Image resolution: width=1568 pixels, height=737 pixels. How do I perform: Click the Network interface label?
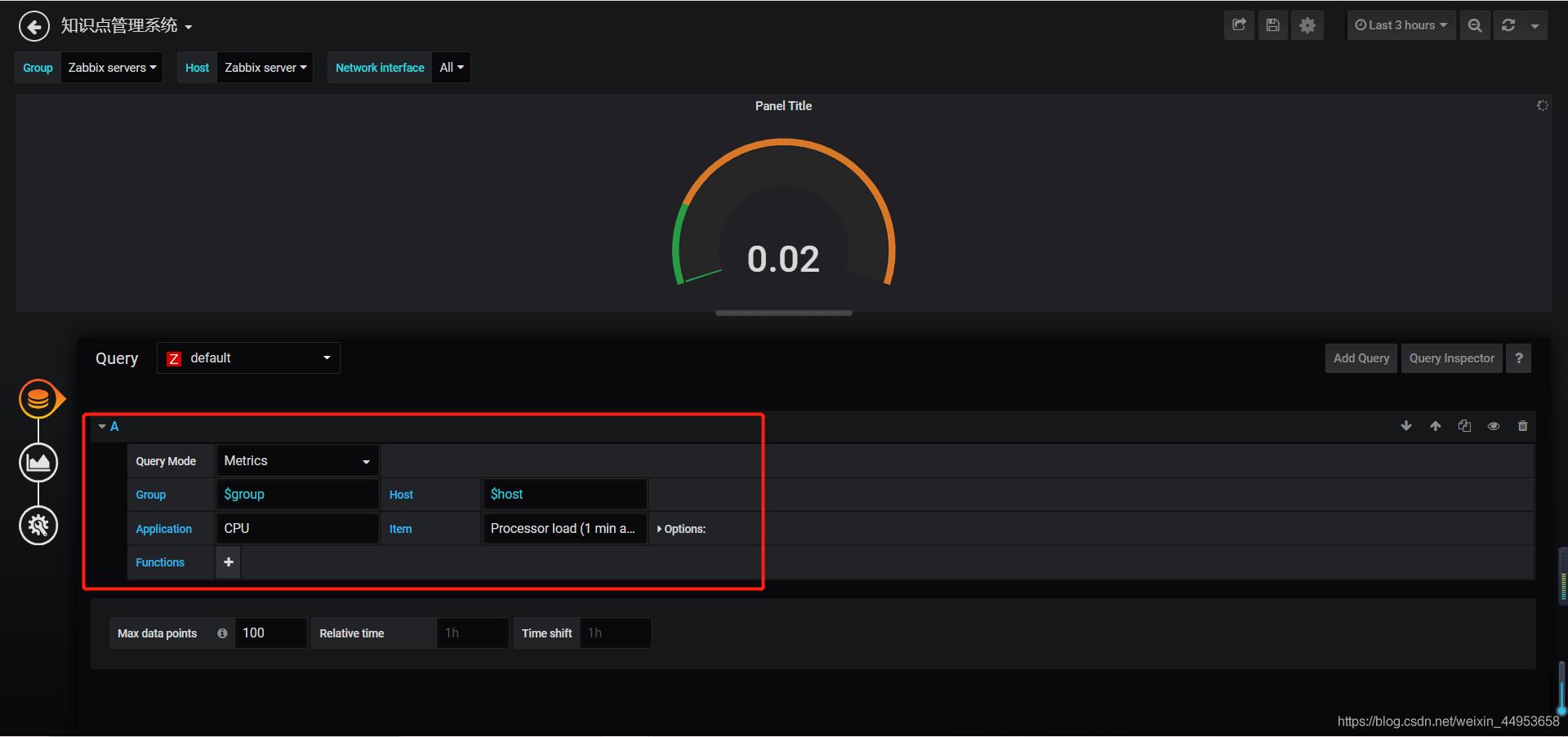380,68
